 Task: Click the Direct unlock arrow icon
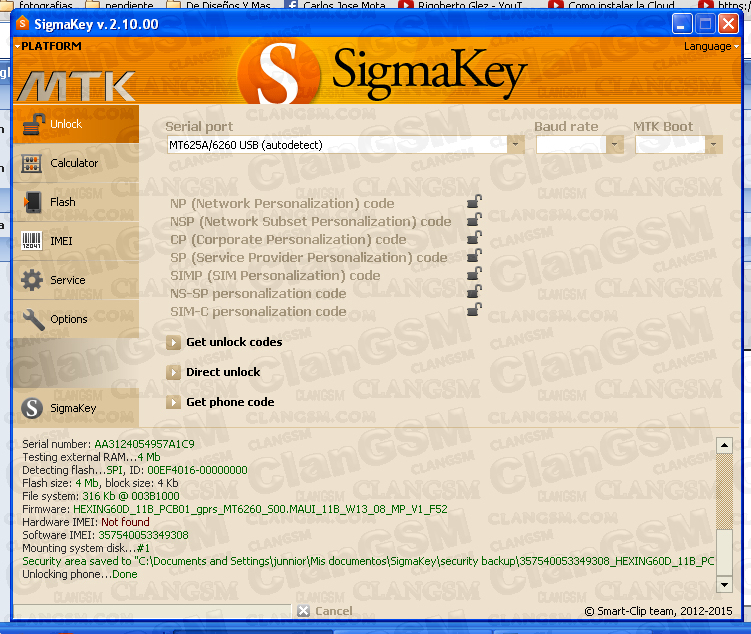[x=173, y=372]
